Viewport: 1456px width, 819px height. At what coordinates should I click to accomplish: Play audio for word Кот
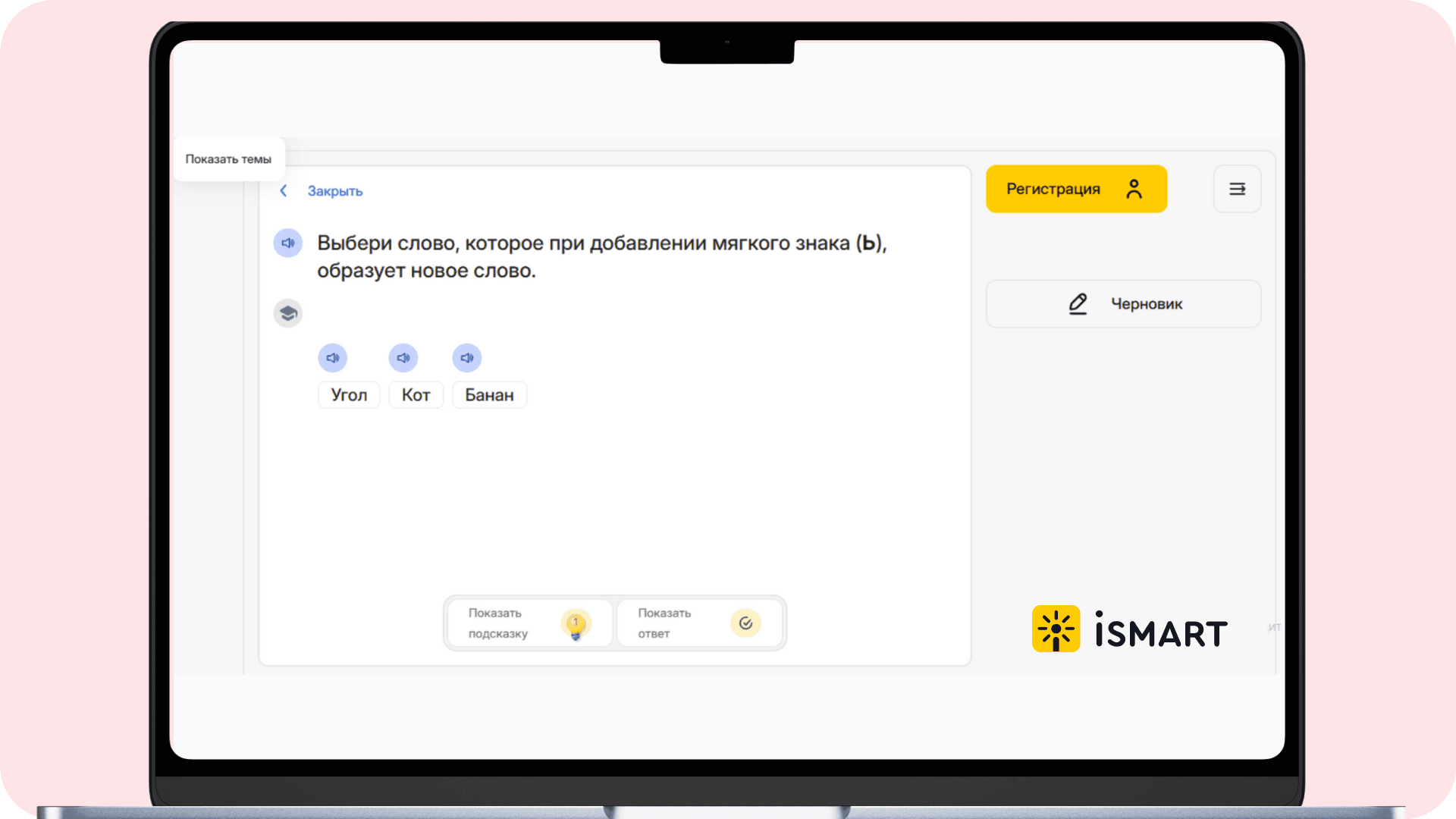point(403,358)
